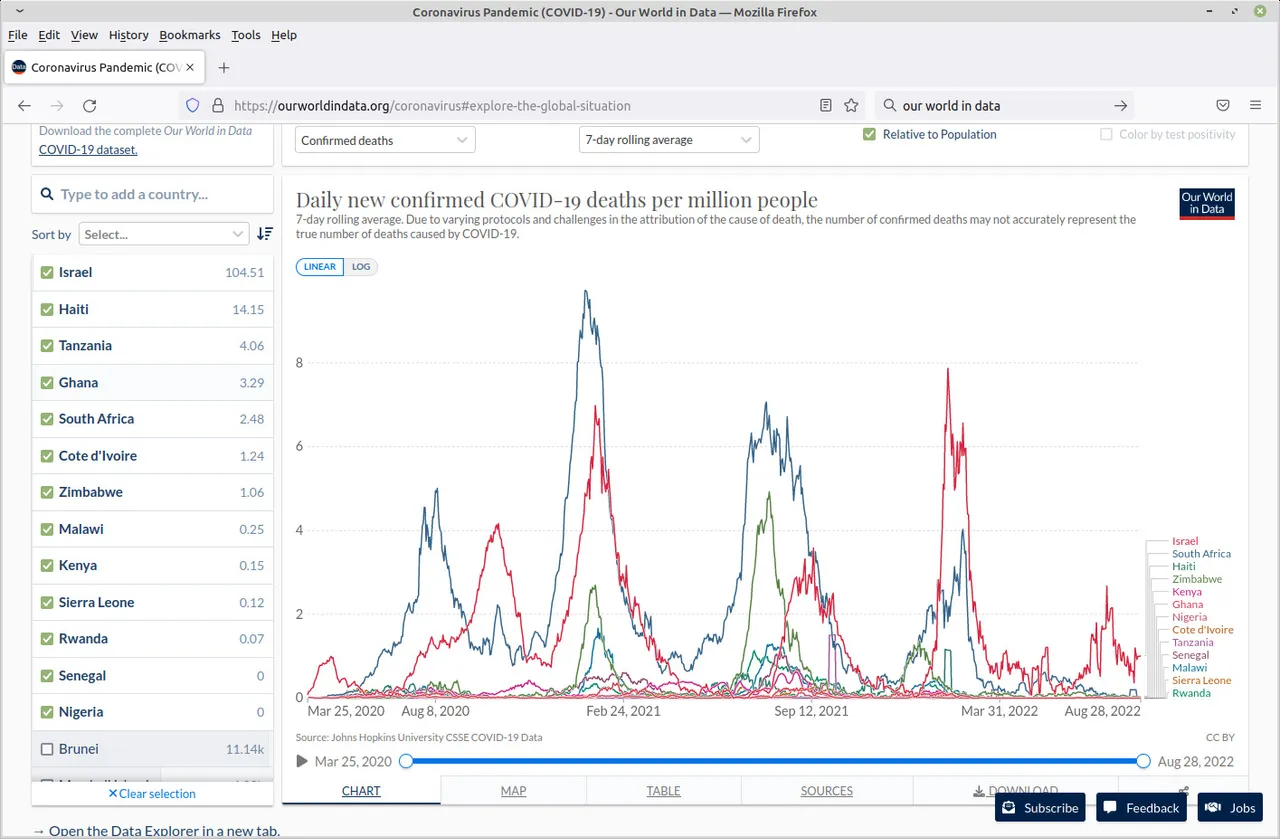Select the CHART tab
This screenshot has width=1280, height=839.
click(x=361, y=790)
